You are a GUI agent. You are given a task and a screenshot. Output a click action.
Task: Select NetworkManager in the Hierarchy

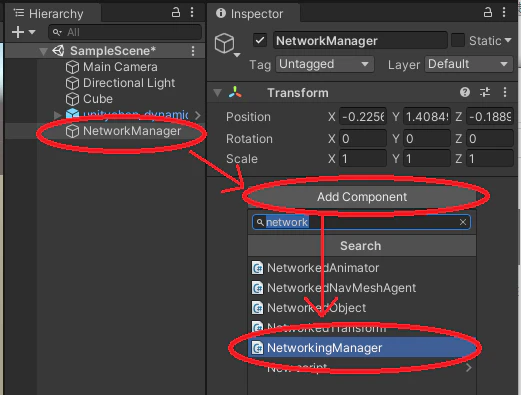[x=132, y=131]
